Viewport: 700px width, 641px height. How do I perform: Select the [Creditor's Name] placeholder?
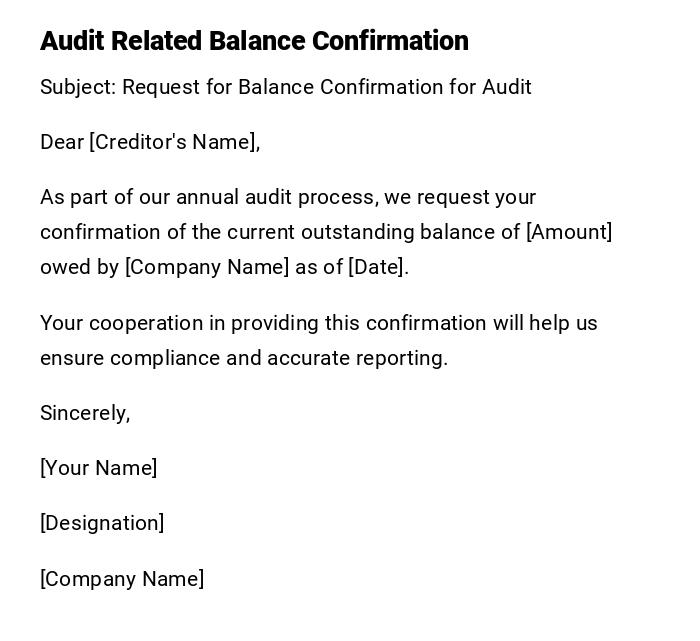172,142
